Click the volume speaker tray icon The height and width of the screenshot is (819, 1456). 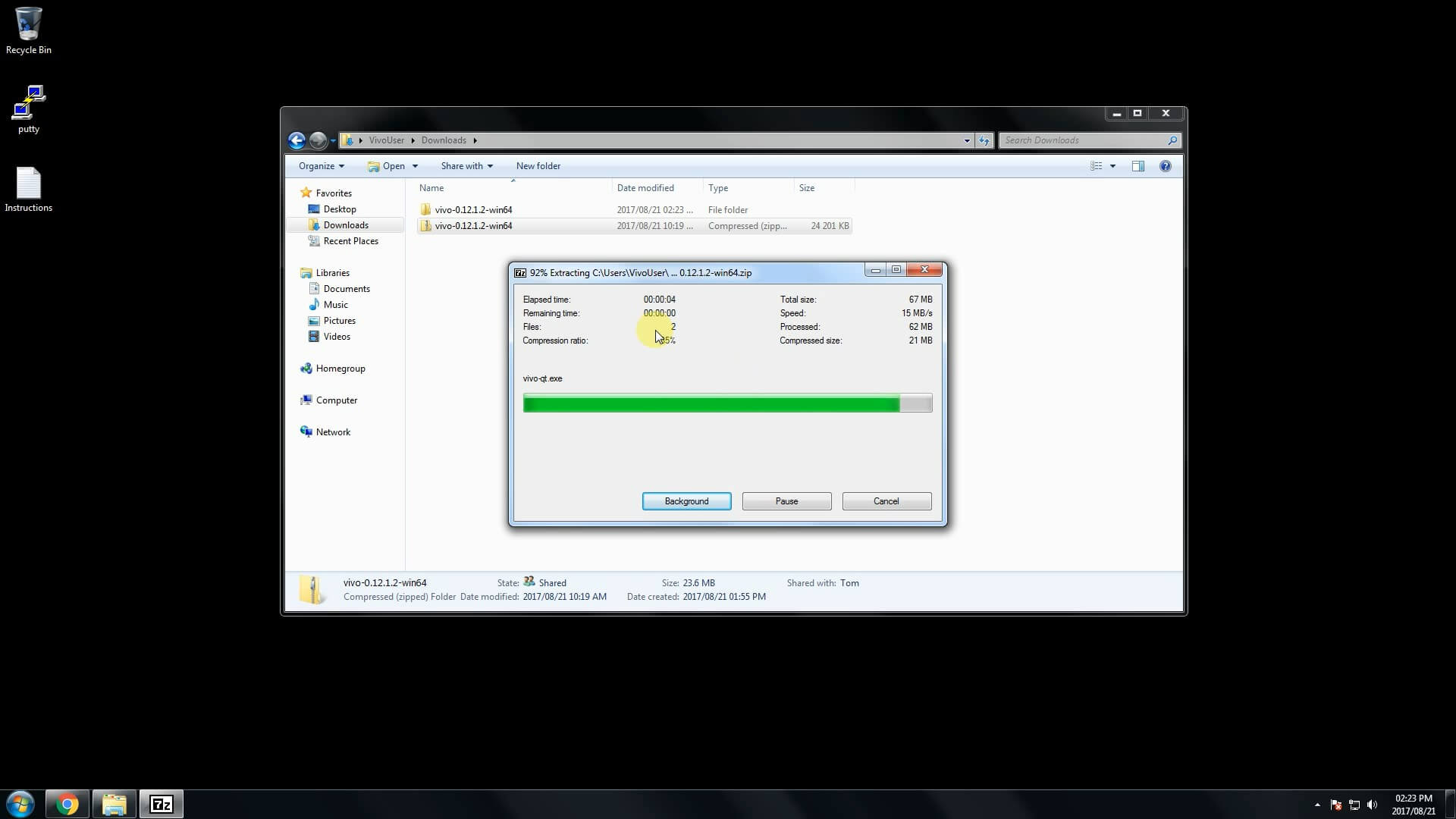tap(1372, 805)
